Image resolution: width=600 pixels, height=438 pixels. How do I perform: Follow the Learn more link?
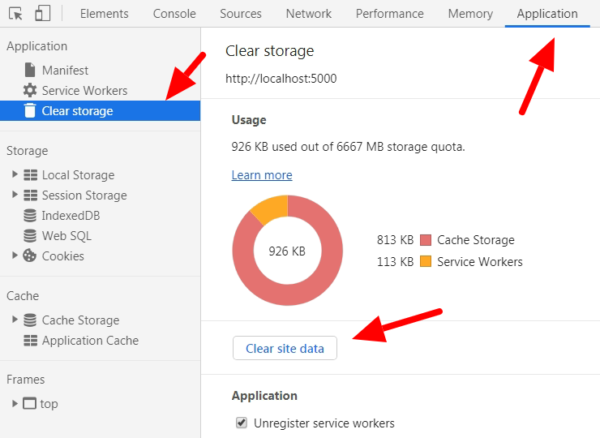[260, 175]
